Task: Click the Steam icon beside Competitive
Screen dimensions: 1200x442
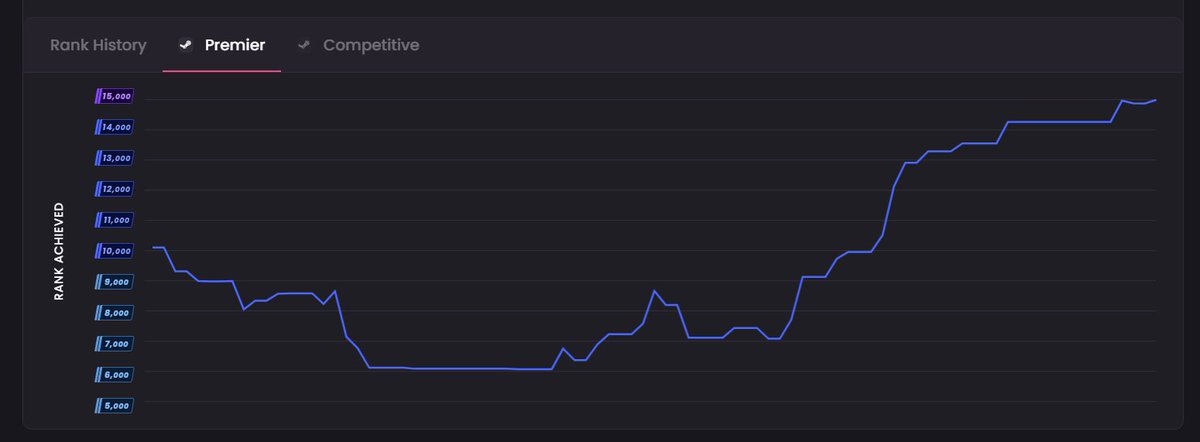Action: 303,45
